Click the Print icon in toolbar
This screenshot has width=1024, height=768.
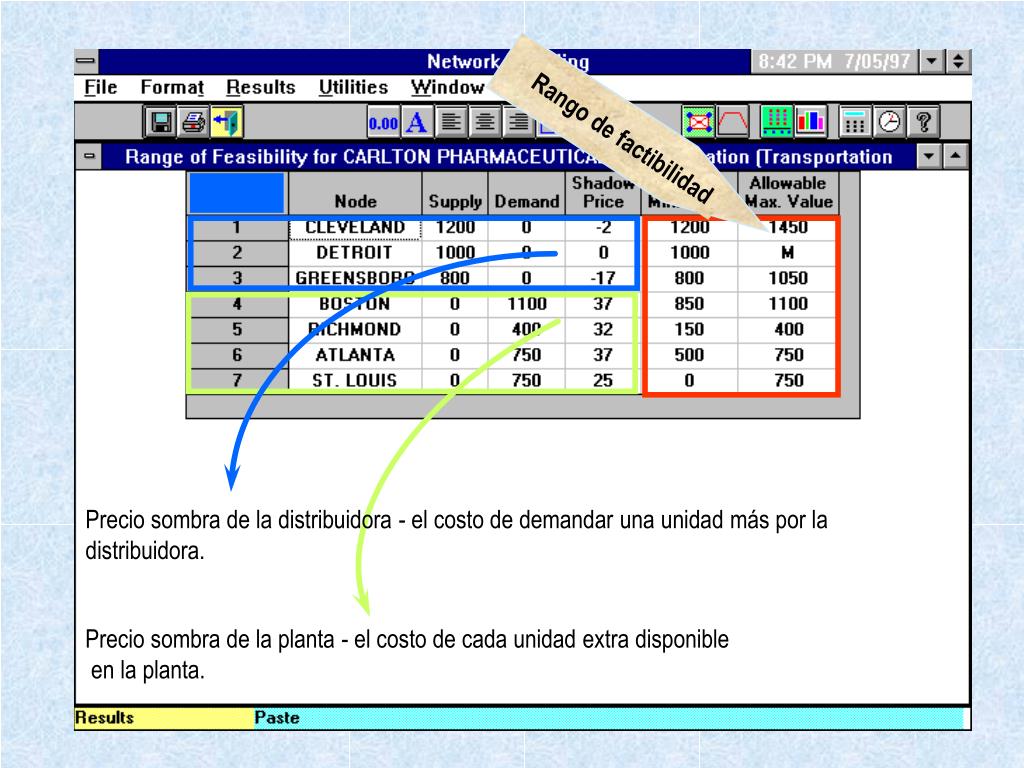coord(193,122)
